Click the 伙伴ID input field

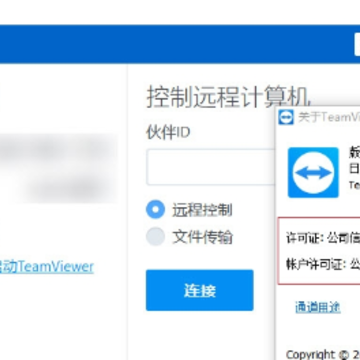[x=211, y=167]
